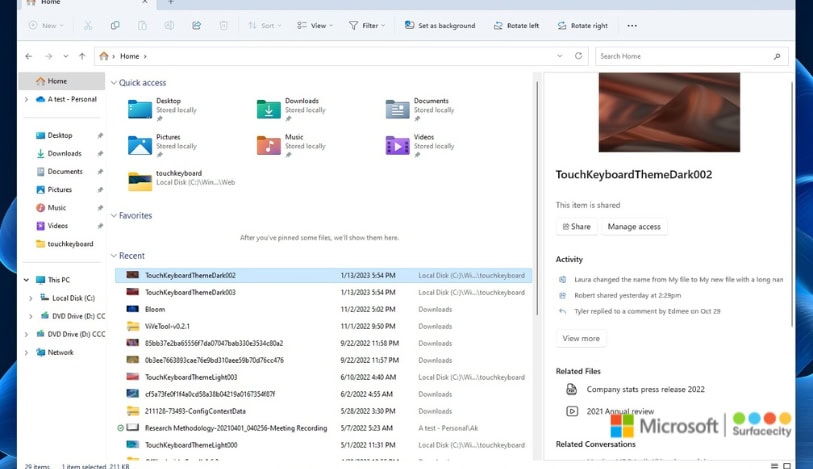Click the Manage access button

(x=634, y=227)
